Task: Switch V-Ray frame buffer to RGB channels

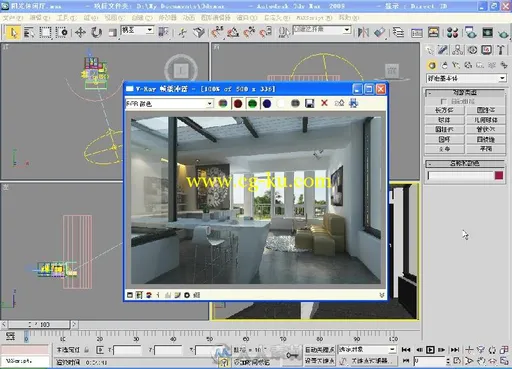Action: 223,104
